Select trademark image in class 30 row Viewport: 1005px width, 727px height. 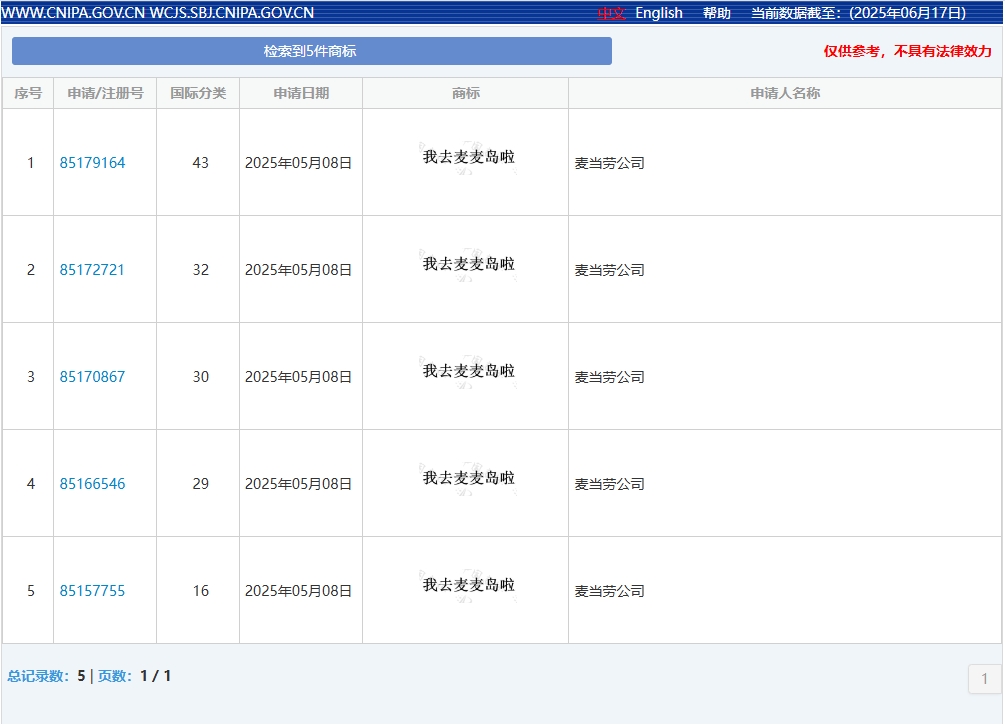tap(469, 372)
